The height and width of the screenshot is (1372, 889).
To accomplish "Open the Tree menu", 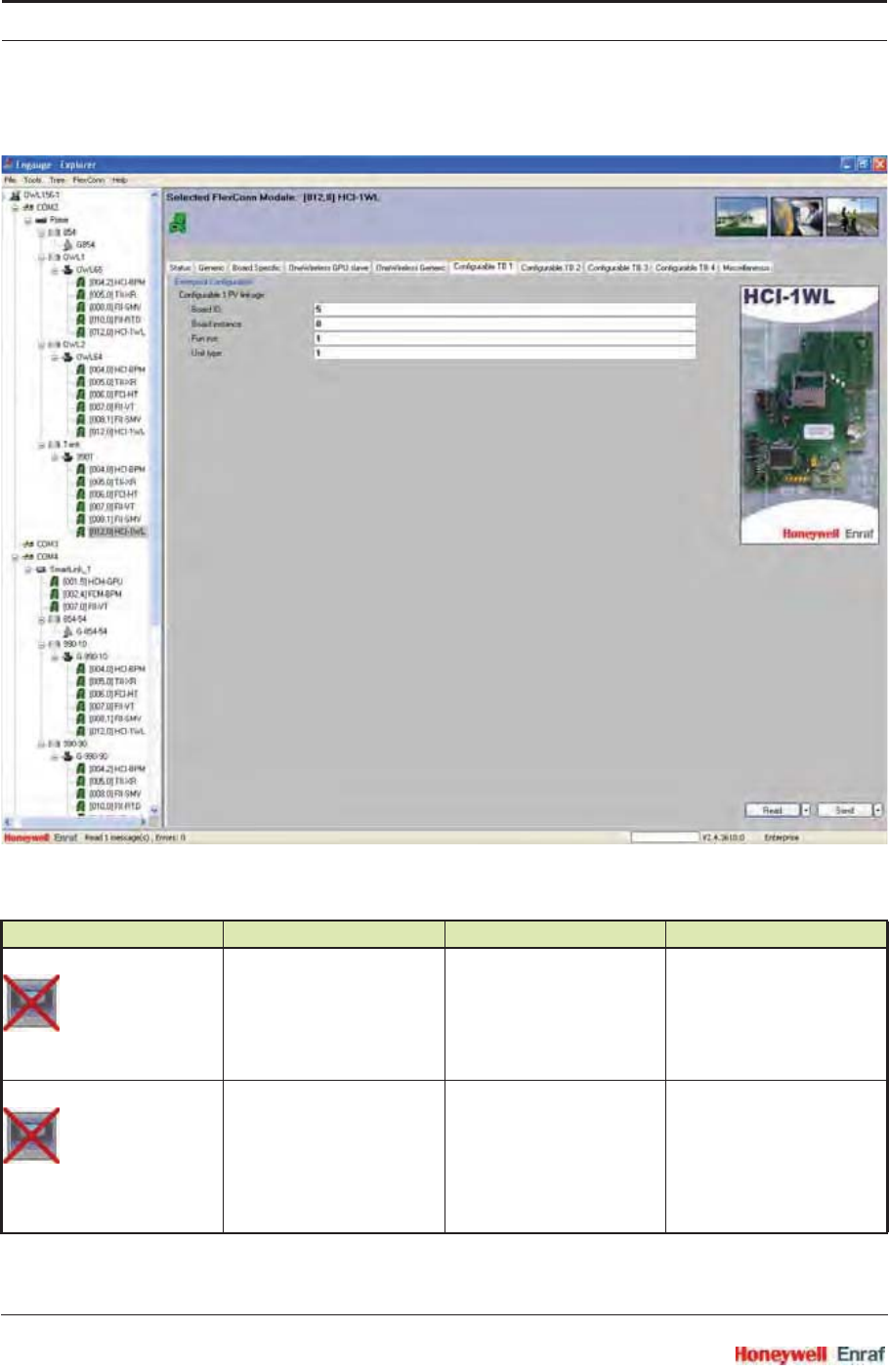I will 58,181.
